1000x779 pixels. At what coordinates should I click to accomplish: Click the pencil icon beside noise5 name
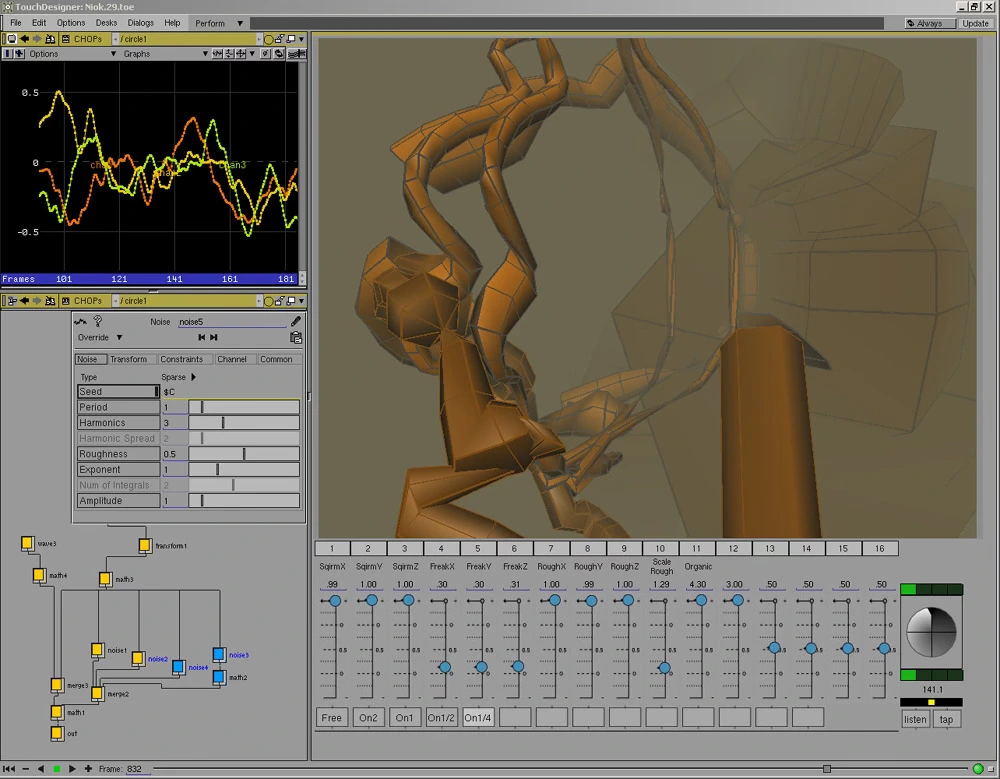pyautogui.click(x=296, y=322)
